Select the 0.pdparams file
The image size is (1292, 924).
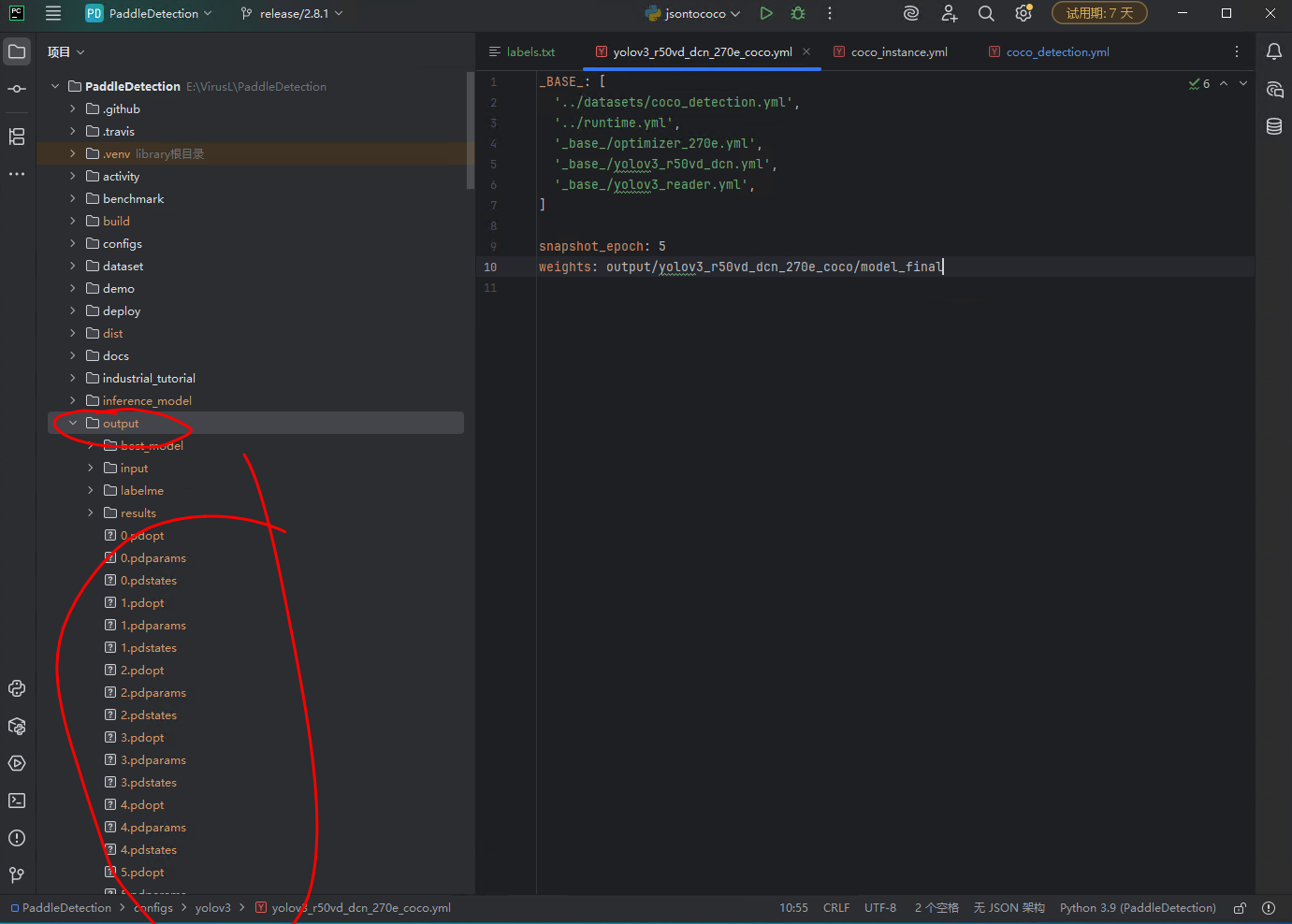pos(152,557)
